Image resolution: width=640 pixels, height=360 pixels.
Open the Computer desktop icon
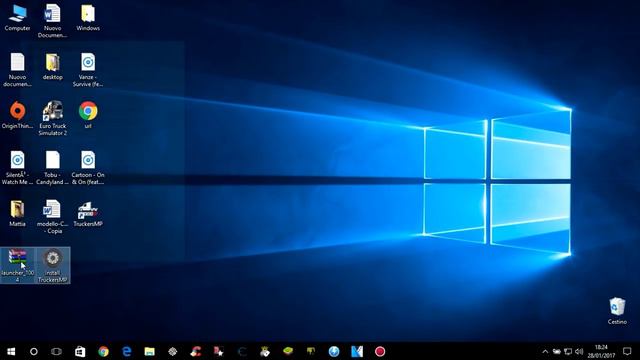click(18, 18)
